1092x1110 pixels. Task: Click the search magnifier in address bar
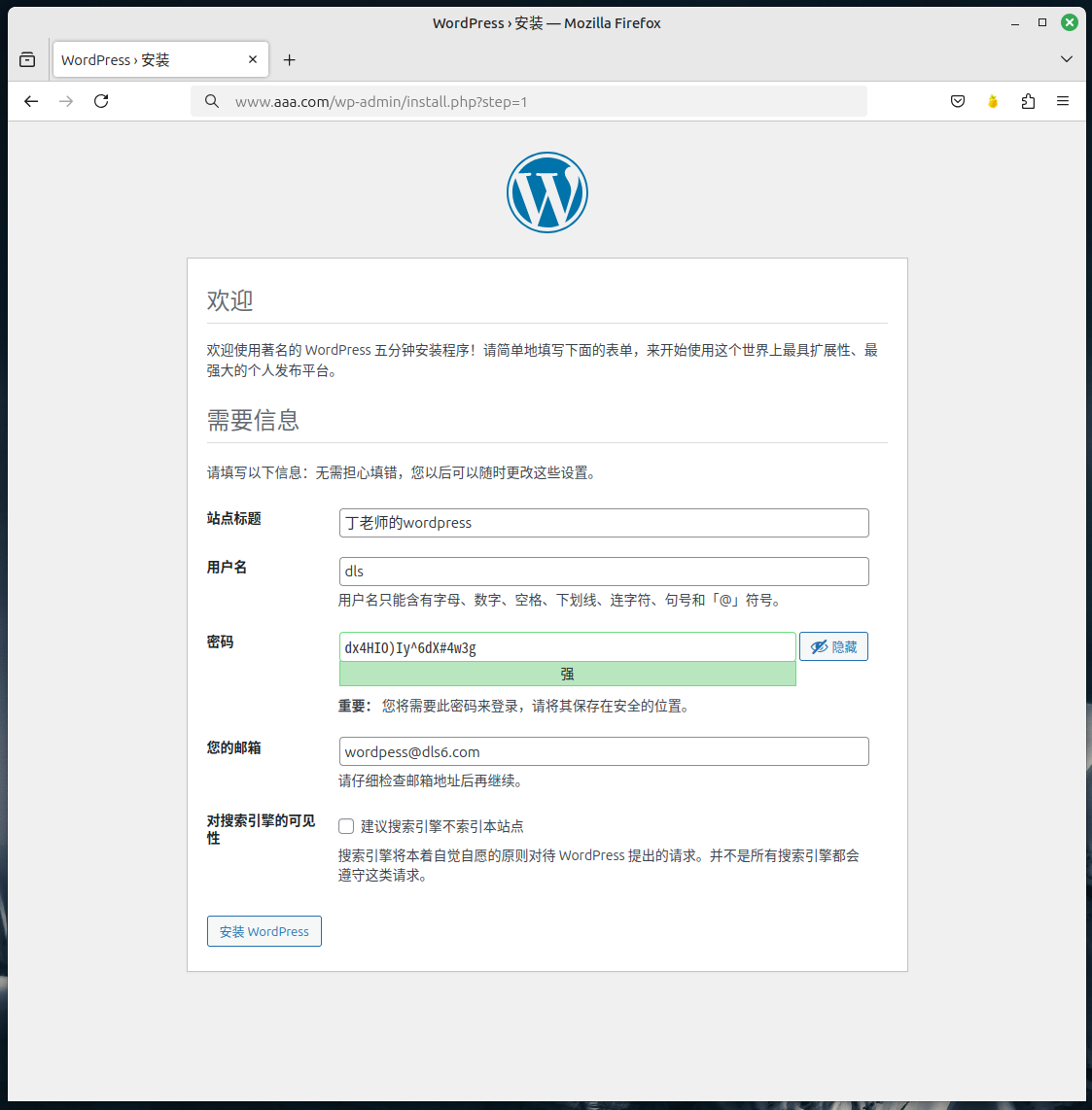[212, 101]
